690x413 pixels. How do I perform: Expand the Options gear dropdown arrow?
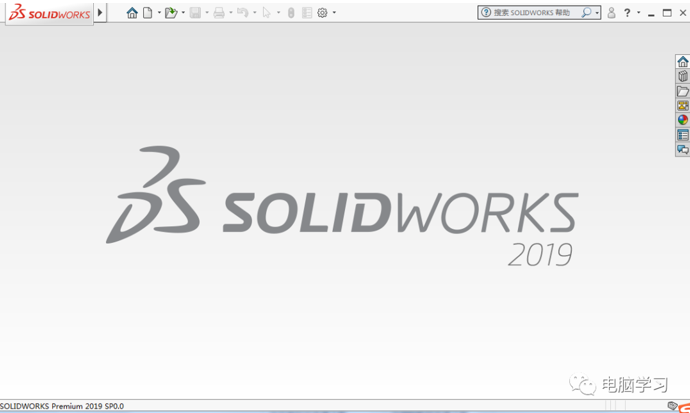[x=334, y=13]
